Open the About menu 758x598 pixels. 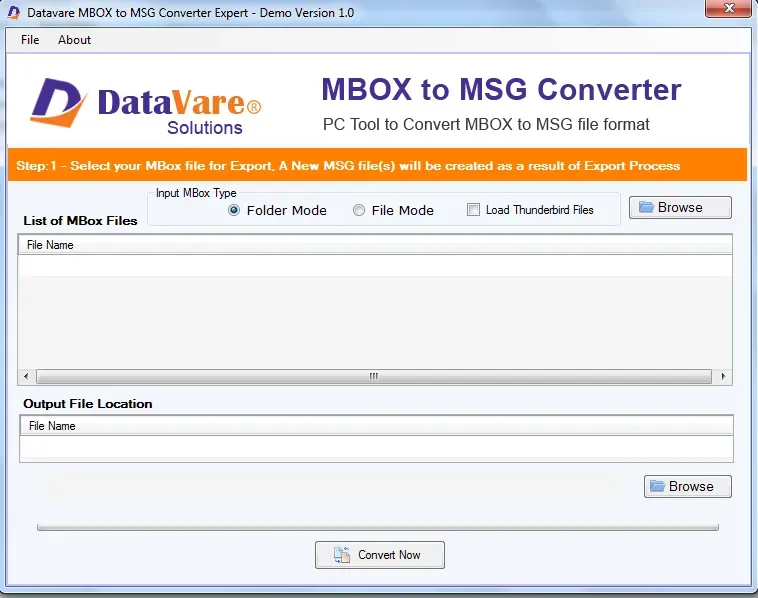[x=74, y=40]
